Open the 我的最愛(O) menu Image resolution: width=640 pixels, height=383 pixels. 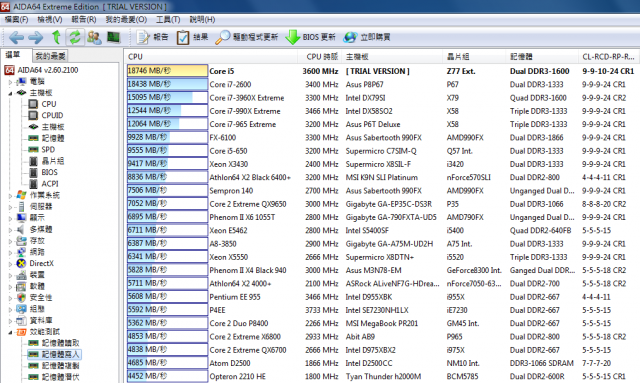[x=126, y=19]
